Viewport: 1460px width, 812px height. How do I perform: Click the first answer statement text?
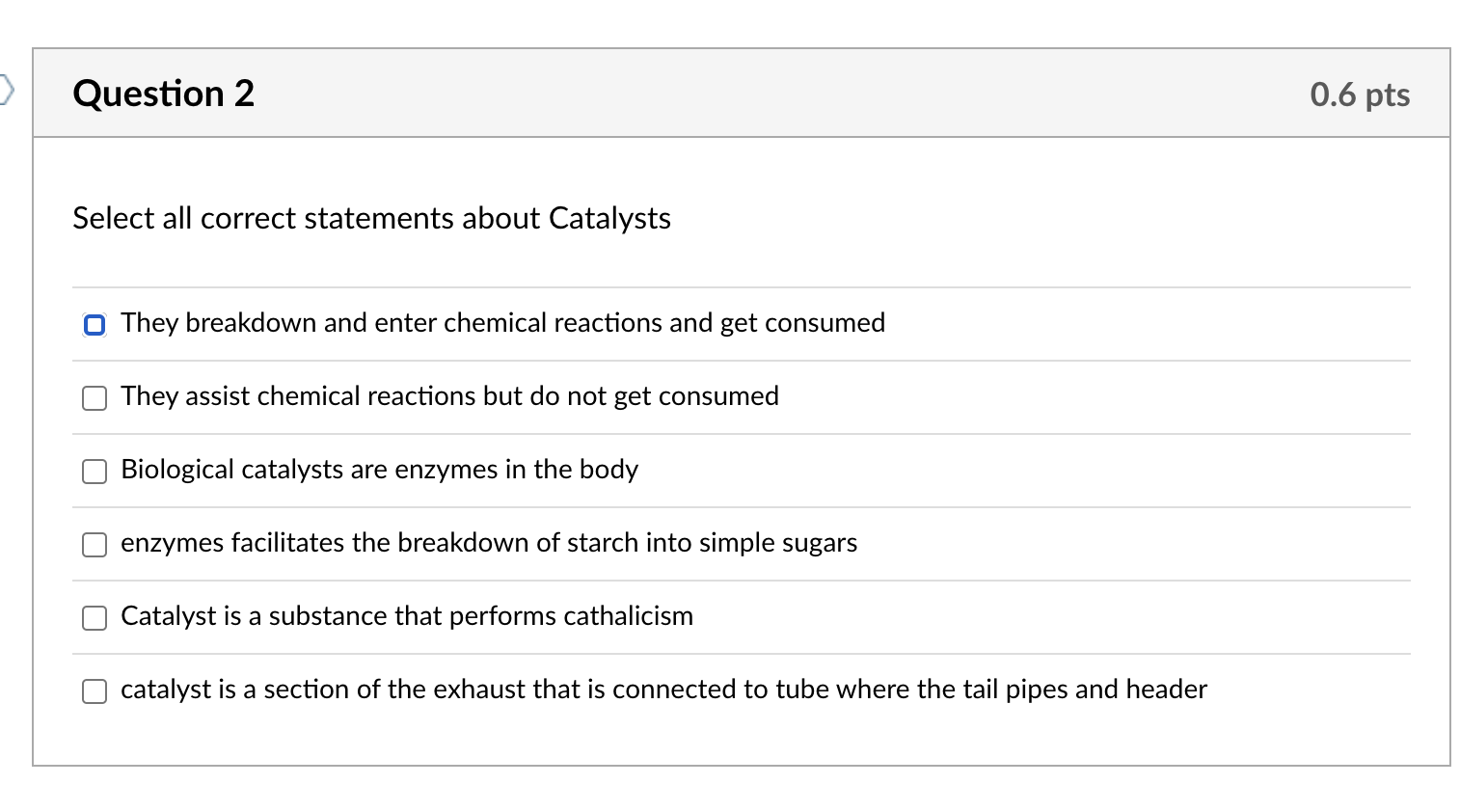tap(502, 323)
